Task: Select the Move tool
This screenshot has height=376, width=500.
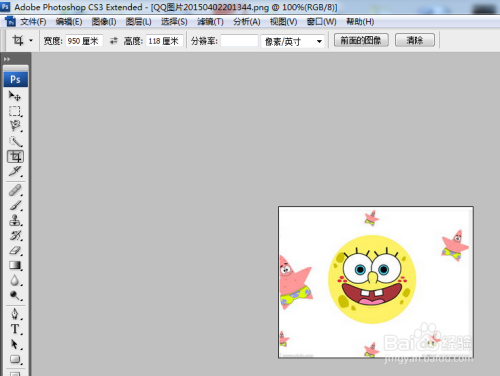Action: 15,96
